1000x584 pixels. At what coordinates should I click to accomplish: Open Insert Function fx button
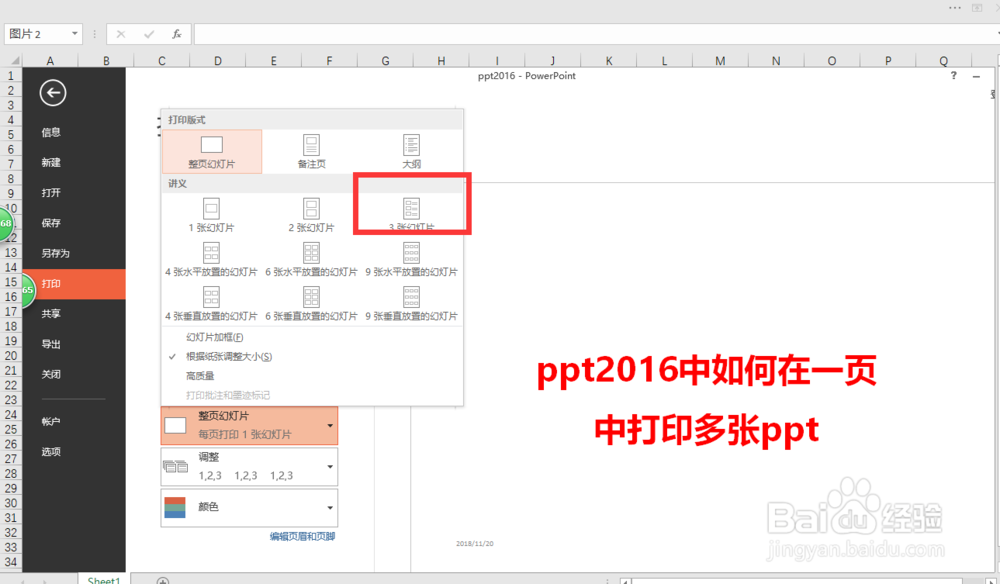[x=177, y=34]
